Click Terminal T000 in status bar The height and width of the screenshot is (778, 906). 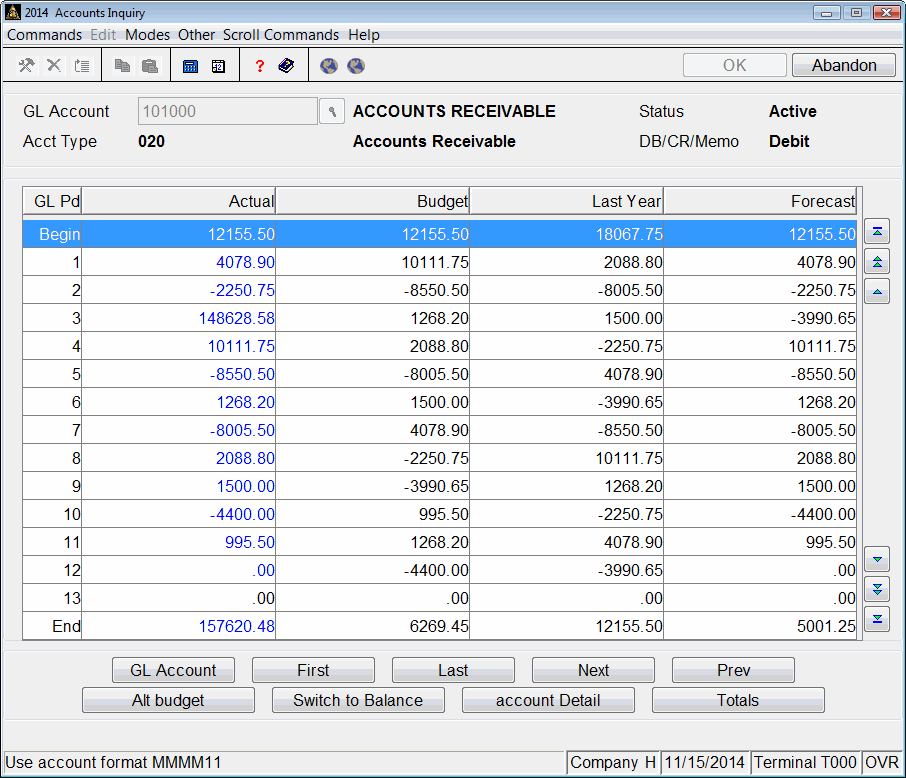805,762
